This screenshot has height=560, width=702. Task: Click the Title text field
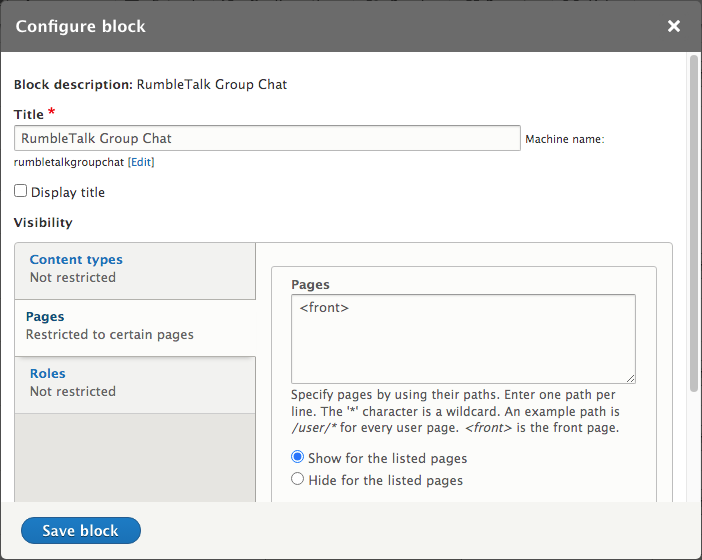click(x=267, y=138)
